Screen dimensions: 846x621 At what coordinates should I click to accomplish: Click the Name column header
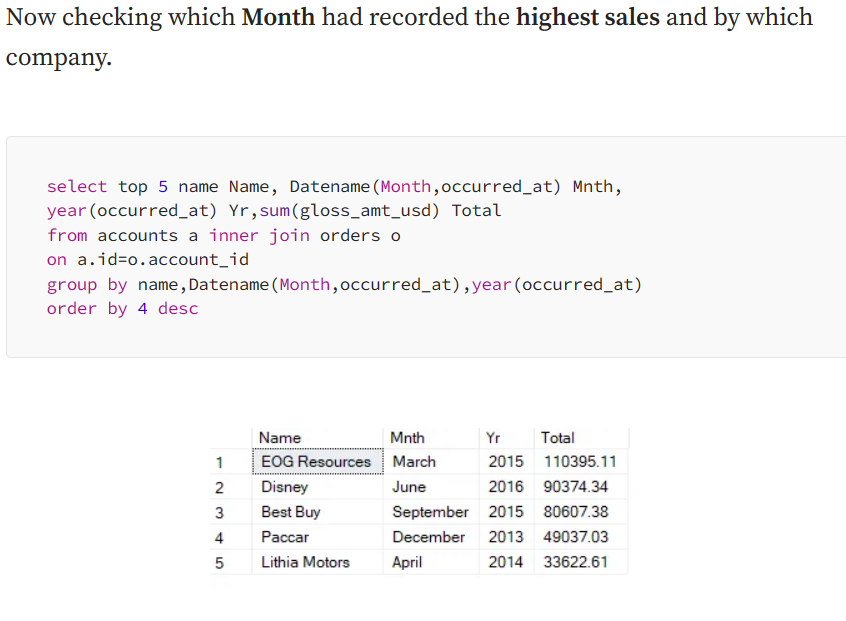pyautogui.click(x=317, y=438)
